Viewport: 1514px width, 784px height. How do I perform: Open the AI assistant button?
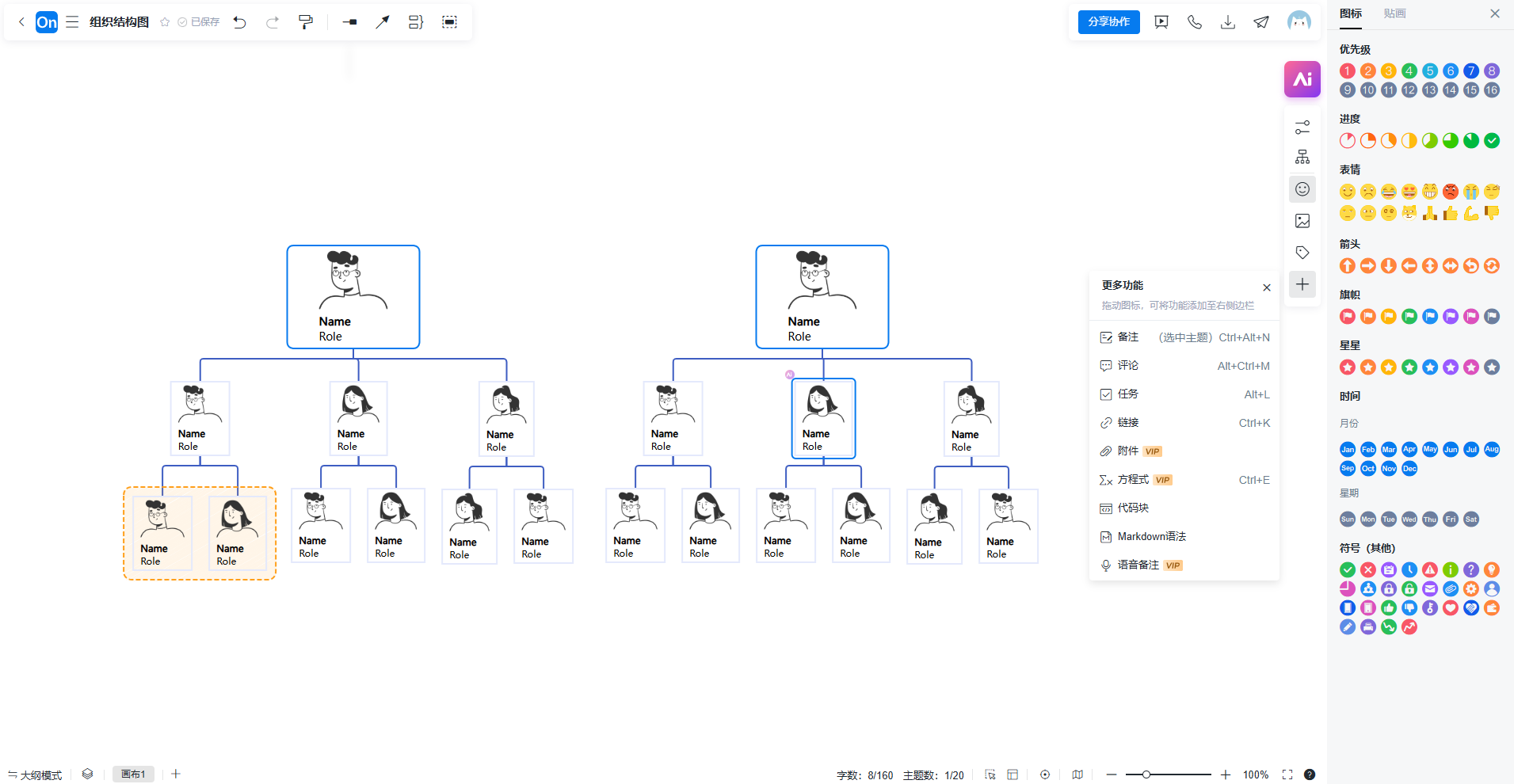(1302, 79)
